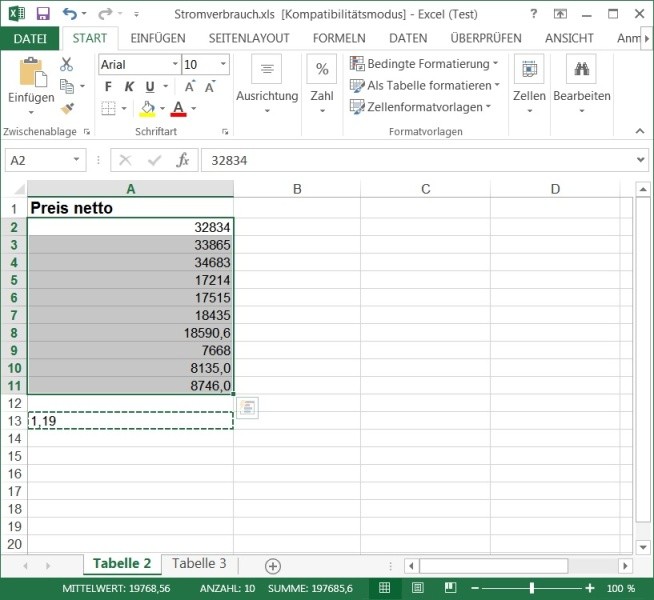Click Als Tabelle formatieren icon
Viewport: 654px width, 600px height.
click(x=357, y=85)
